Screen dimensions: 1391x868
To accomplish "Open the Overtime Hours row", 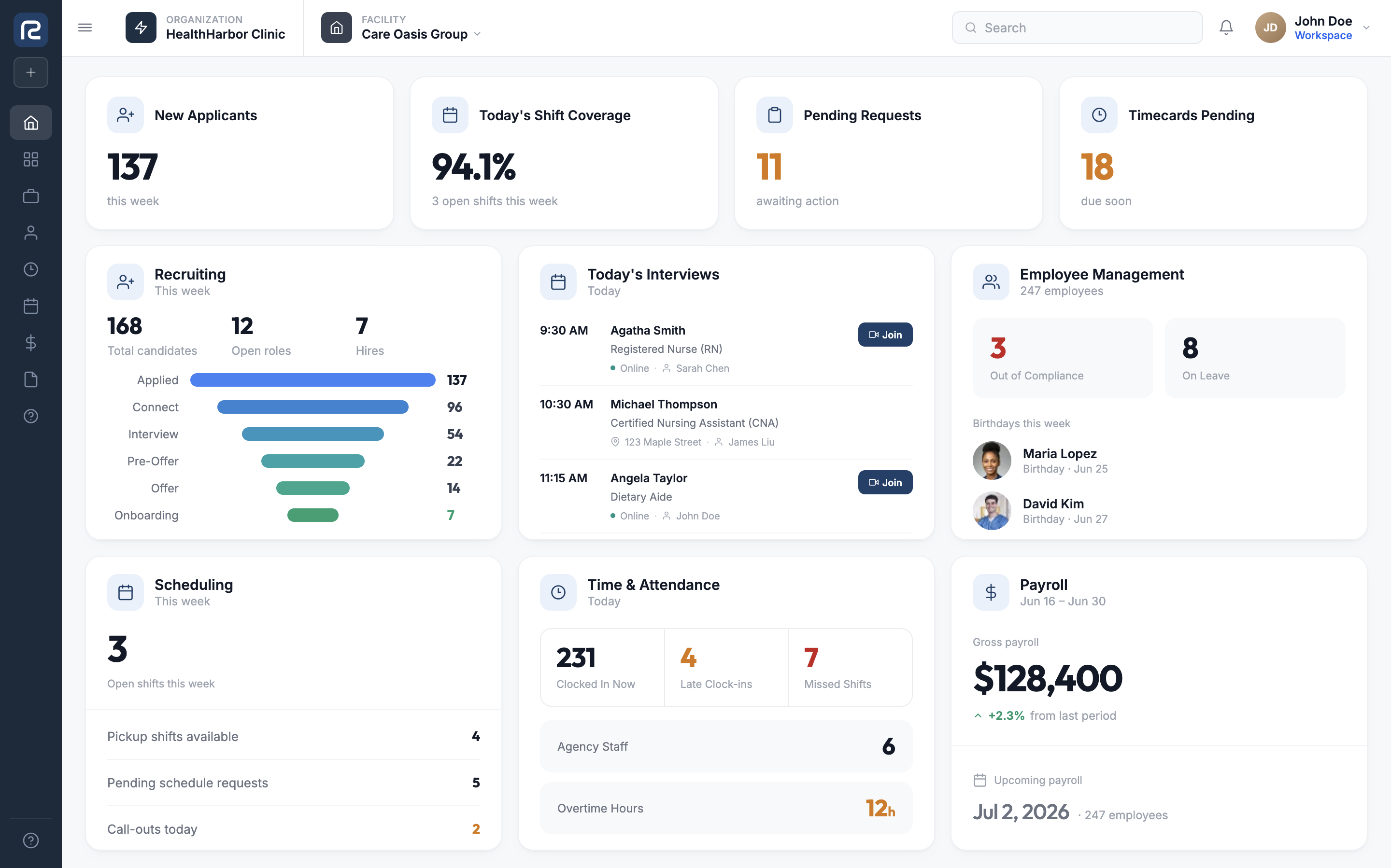I will coord(726,808).
